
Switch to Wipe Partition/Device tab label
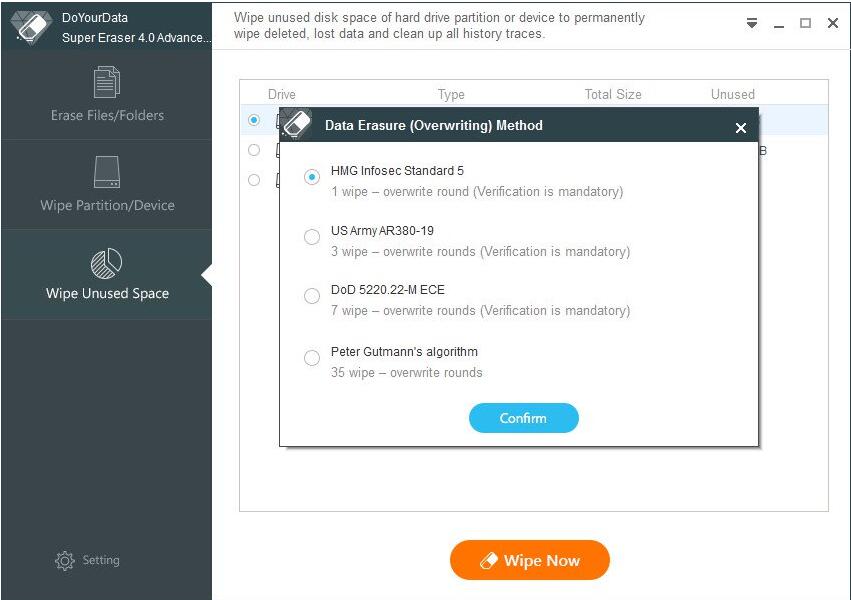(x=107, y=206)
